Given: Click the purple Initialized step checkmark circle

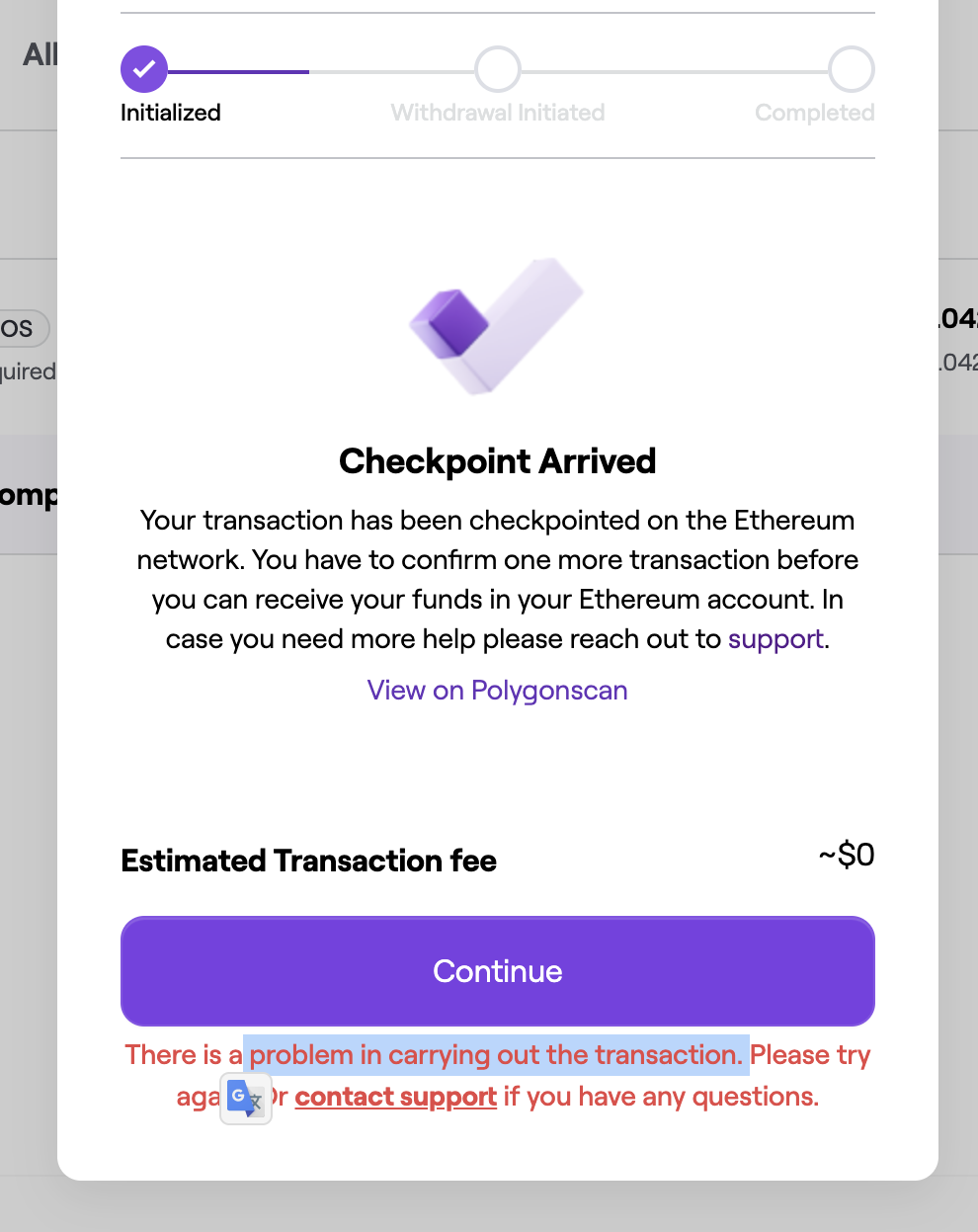Looking at the screenshot, I should click(144, 69).
